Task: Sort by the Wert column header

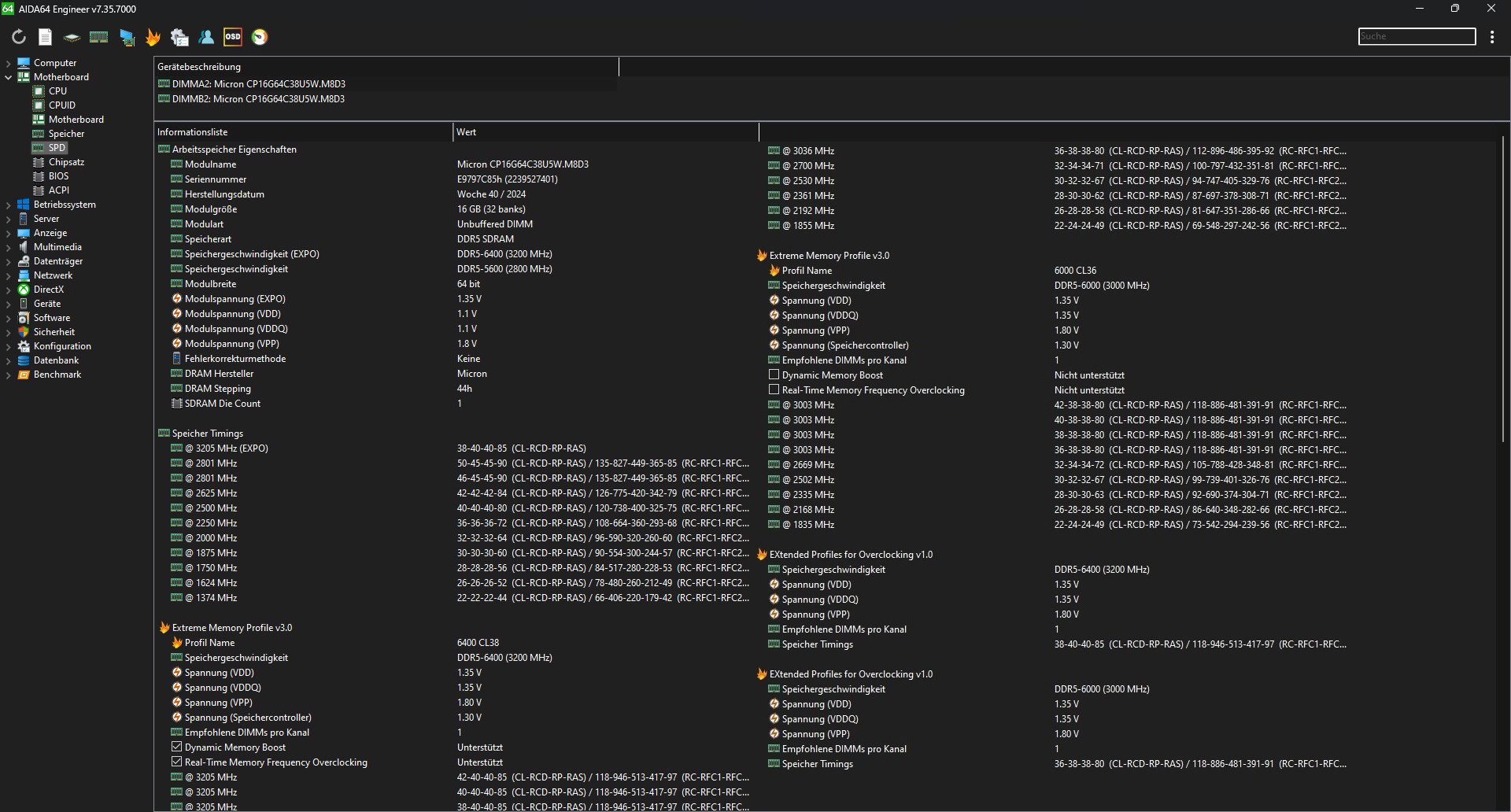Action: pyautogui.click(x=606, y=132)
